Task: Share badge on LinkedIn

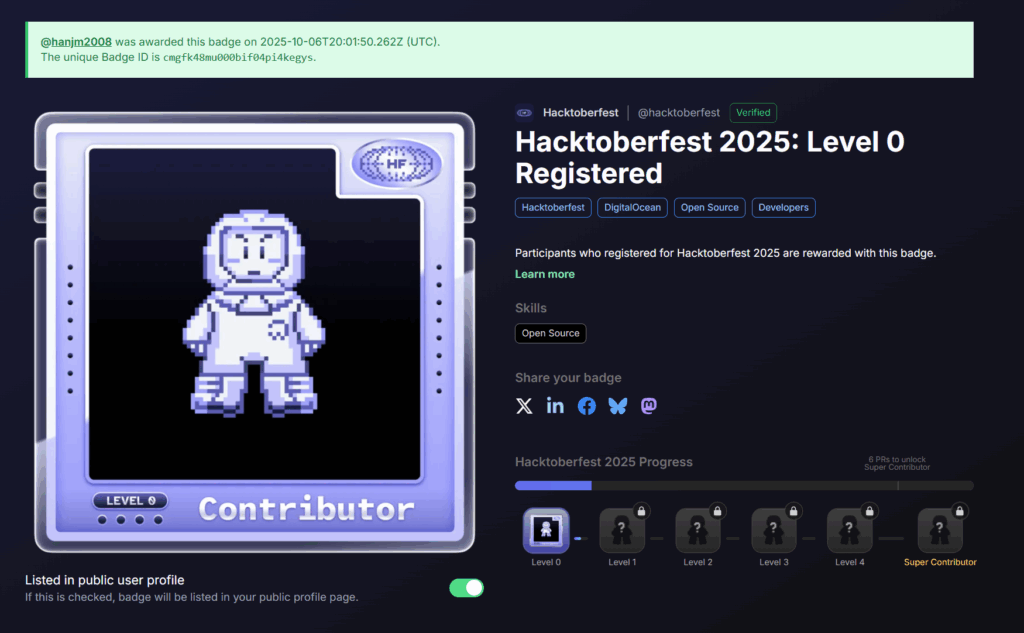Action: click(x=555, y=406)
